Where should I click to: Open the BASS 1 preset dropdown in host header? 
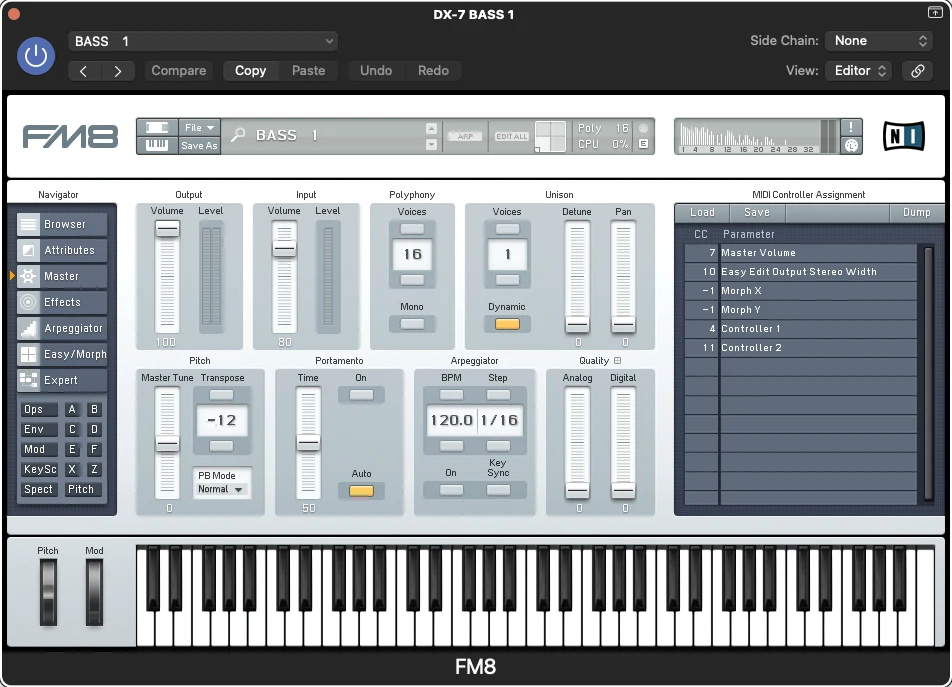point(203,41)
